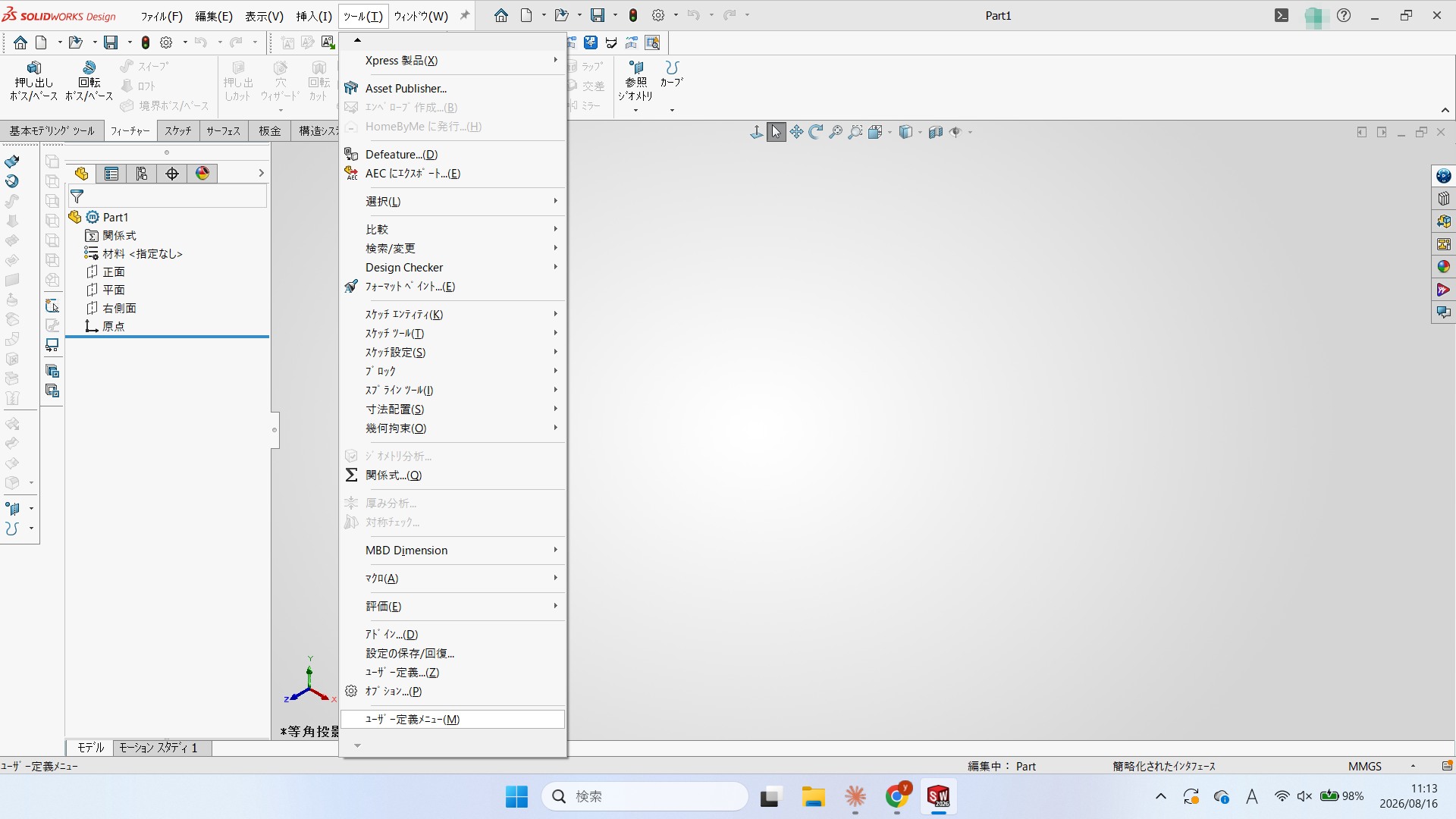Switch to the スケッチ ribbon tab
The height and width of the screenshot is (819, 1456).
[178, 131]
